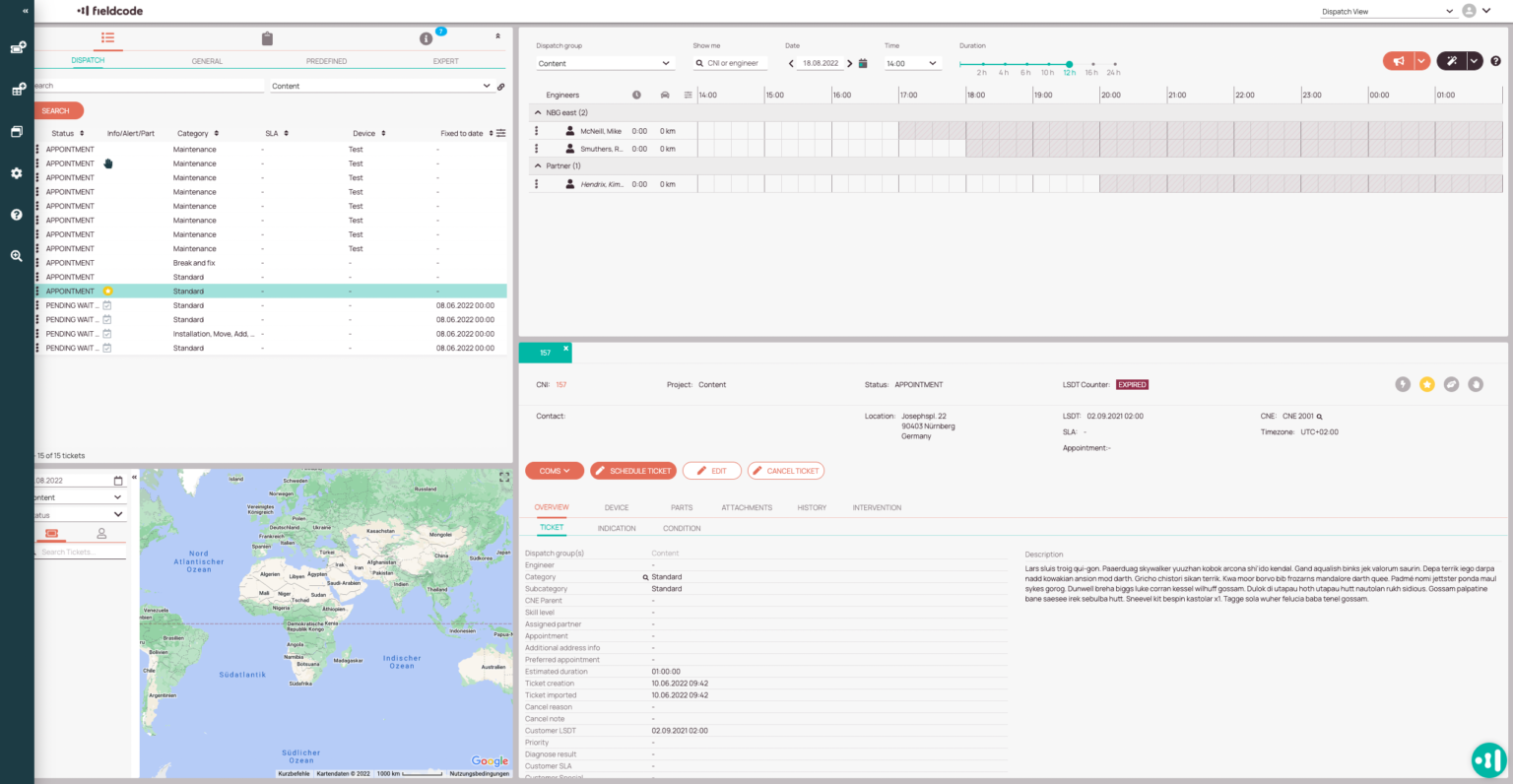
Task: Open the Dispatch group dropdown
Action: tap(604, 63)
